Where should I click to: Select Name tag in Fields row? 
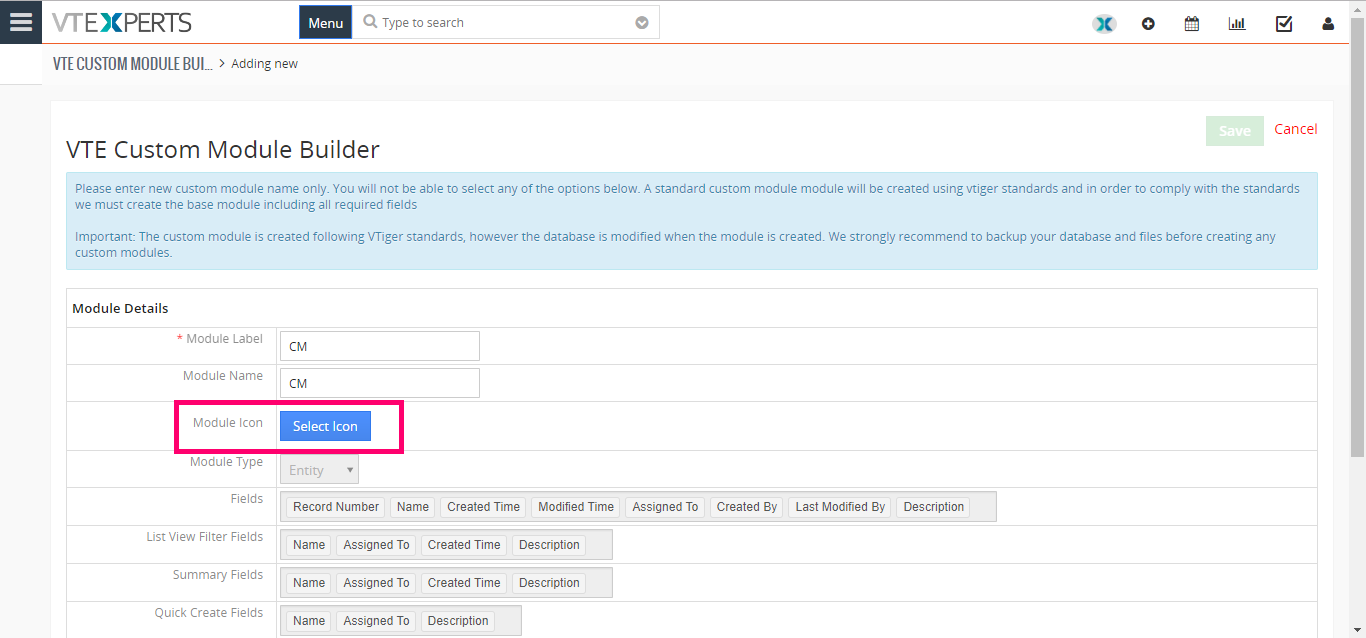click(413, 507)
